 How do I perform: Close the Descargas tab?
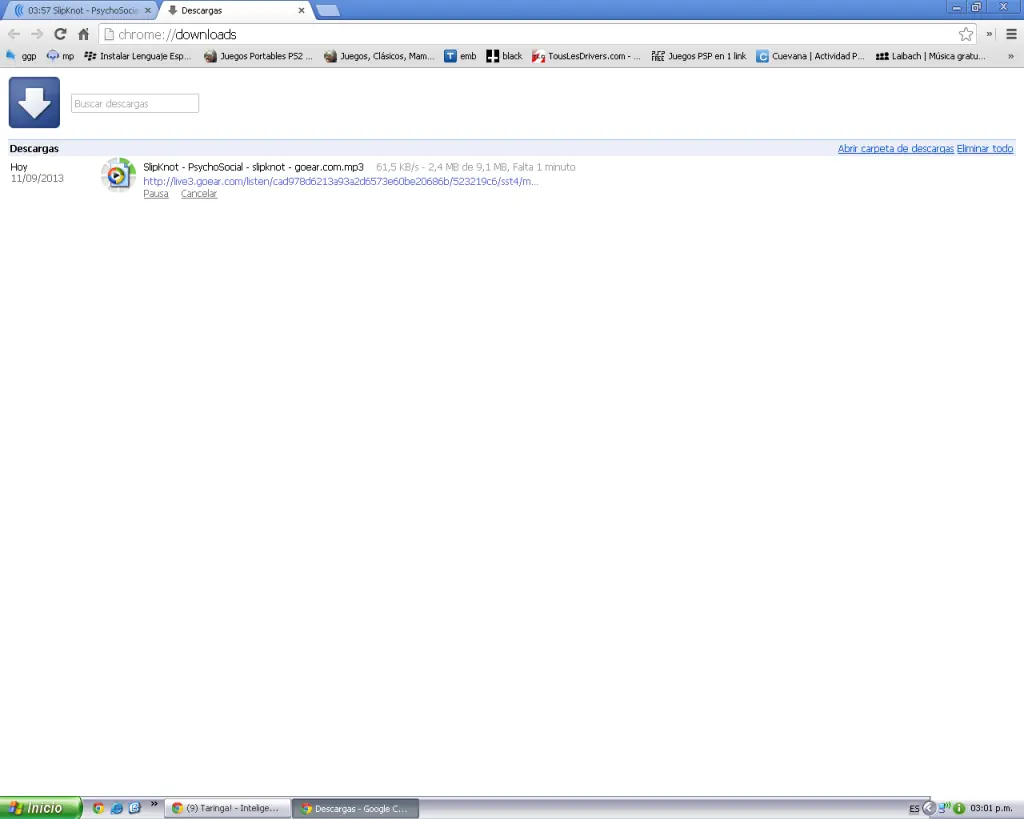pos(301,10)
